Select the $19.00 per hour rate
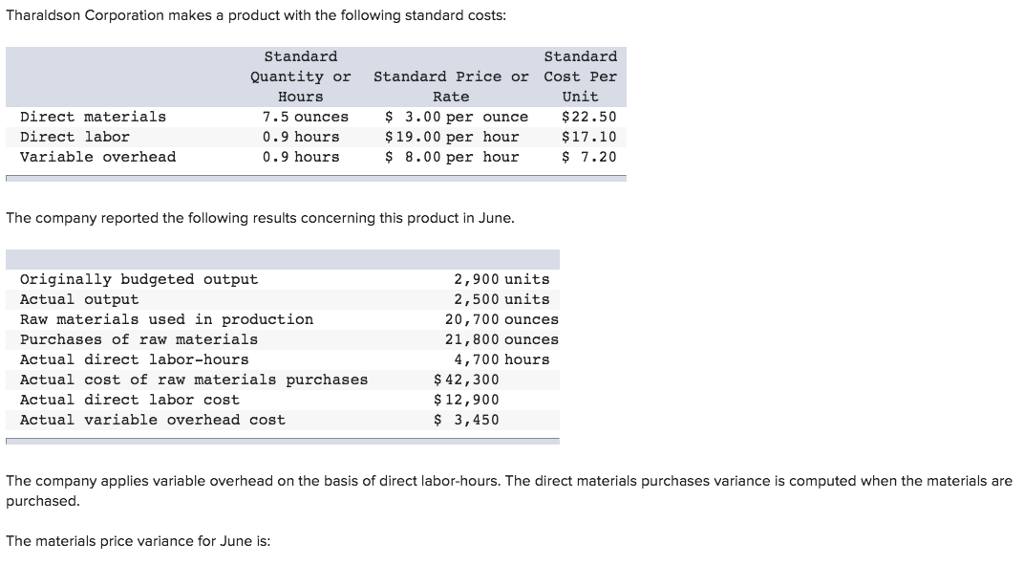The image size is (1024, 565). [451, 137]
